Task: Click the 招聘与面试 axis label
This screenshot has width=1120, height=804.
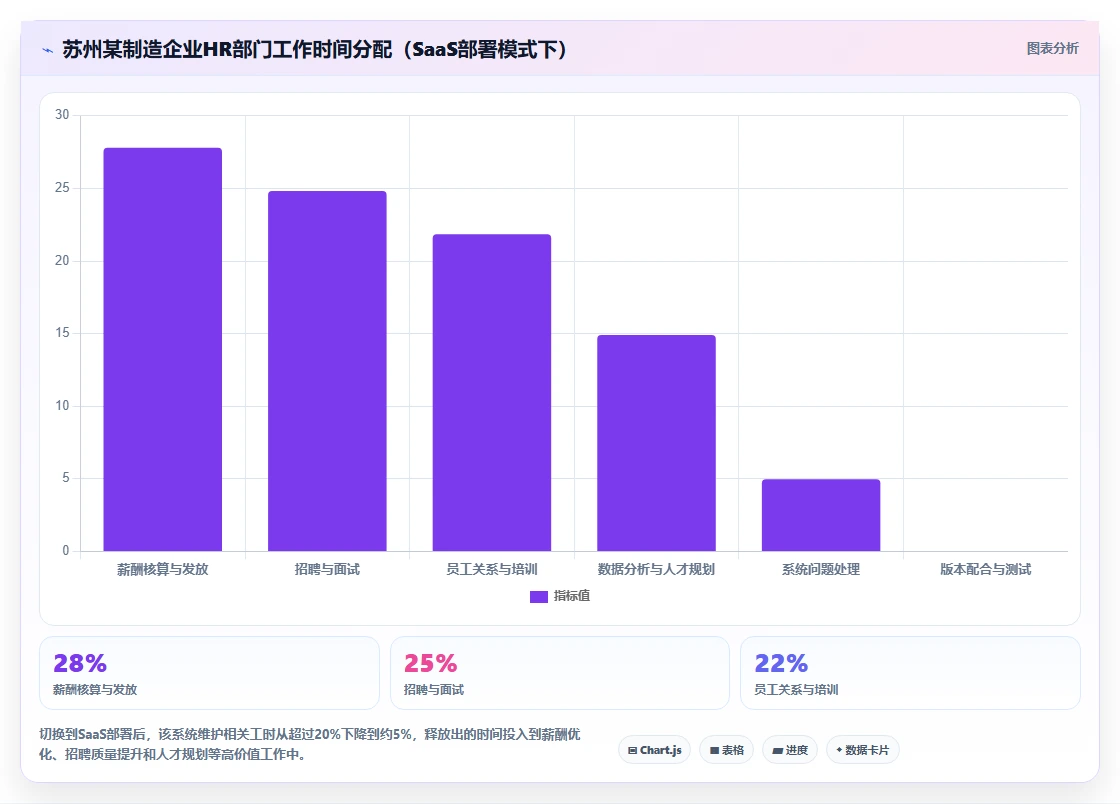Action: (327, 569)
